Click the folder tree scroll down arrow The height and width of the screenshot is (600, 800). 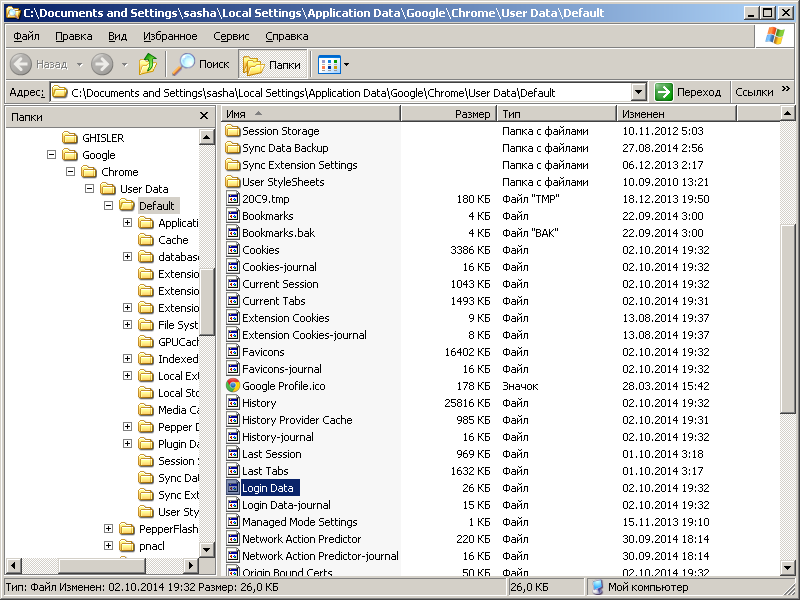[x=207, y=549]
